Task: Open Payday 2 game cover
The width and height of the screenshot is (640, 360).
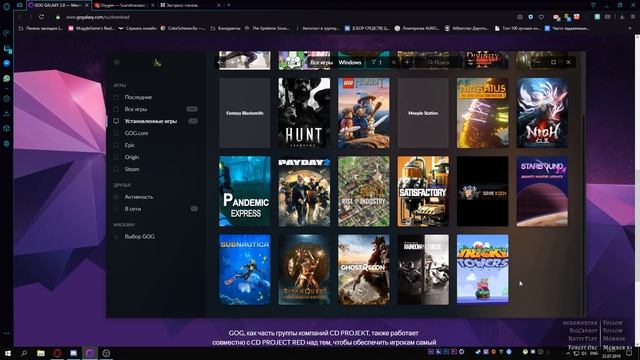Action: (x=304, y=191)
